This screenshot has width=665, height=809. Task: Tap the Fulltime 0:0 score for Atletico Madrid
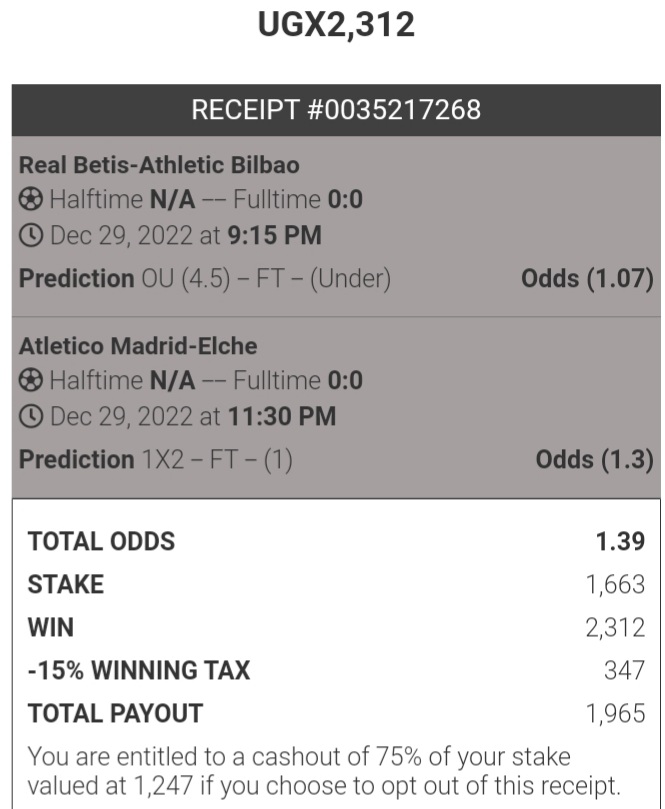(298, 381)
